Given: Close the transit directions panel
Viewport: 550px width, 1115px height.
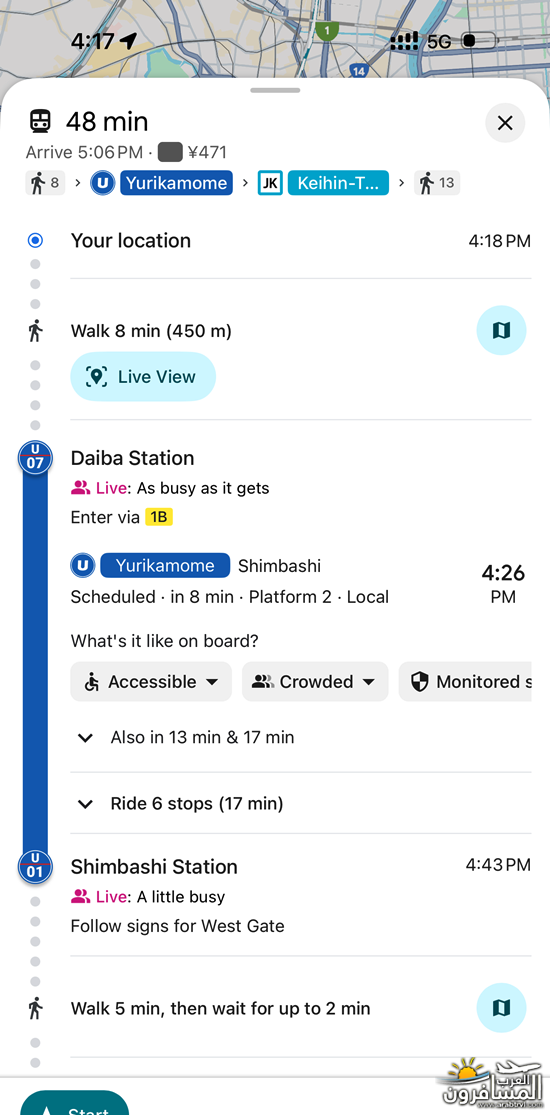Looking at the screenshot, I should coord(504,123).
